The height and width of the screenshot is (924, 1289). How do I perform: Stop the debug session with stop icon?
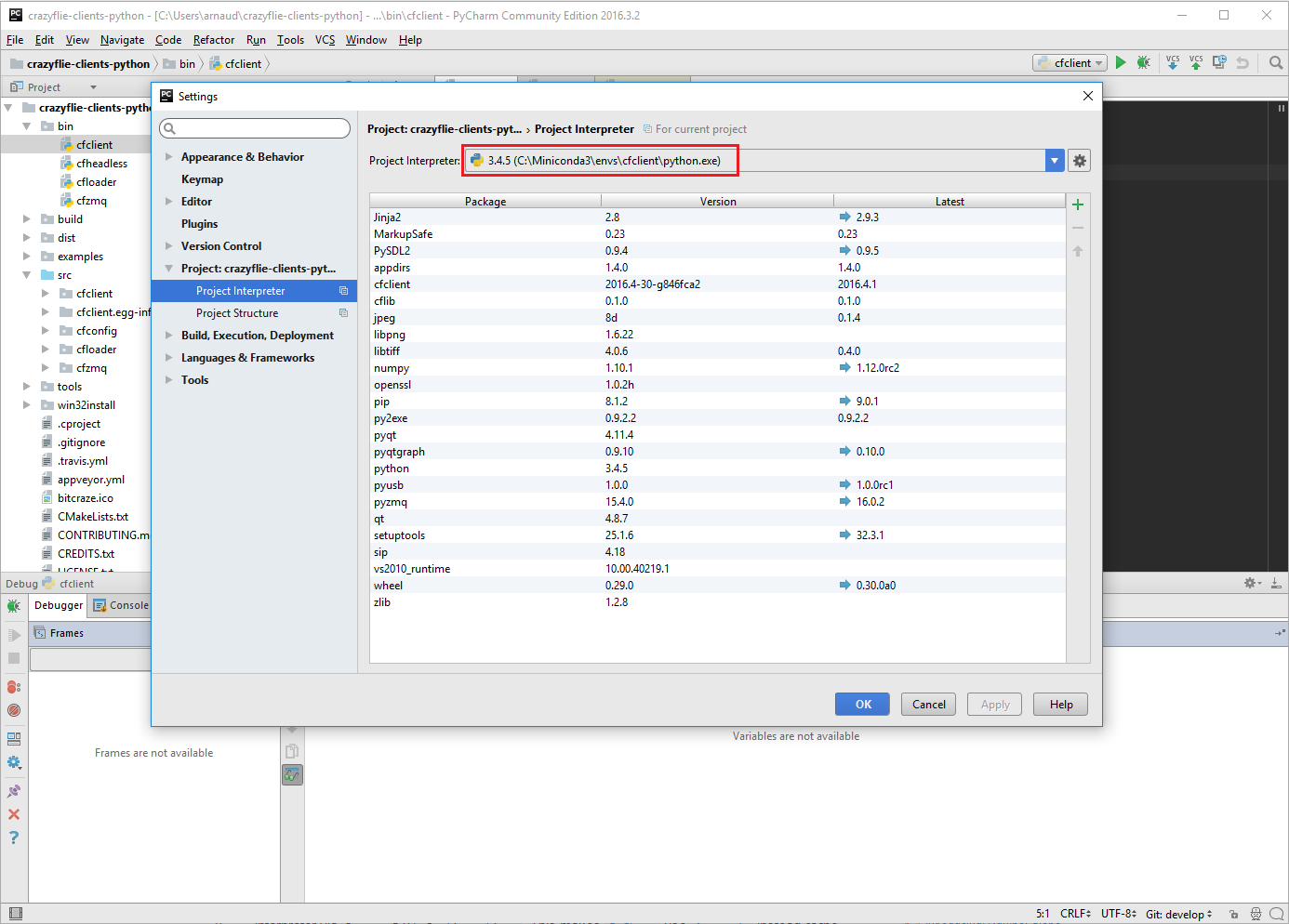tap(14, 658)
